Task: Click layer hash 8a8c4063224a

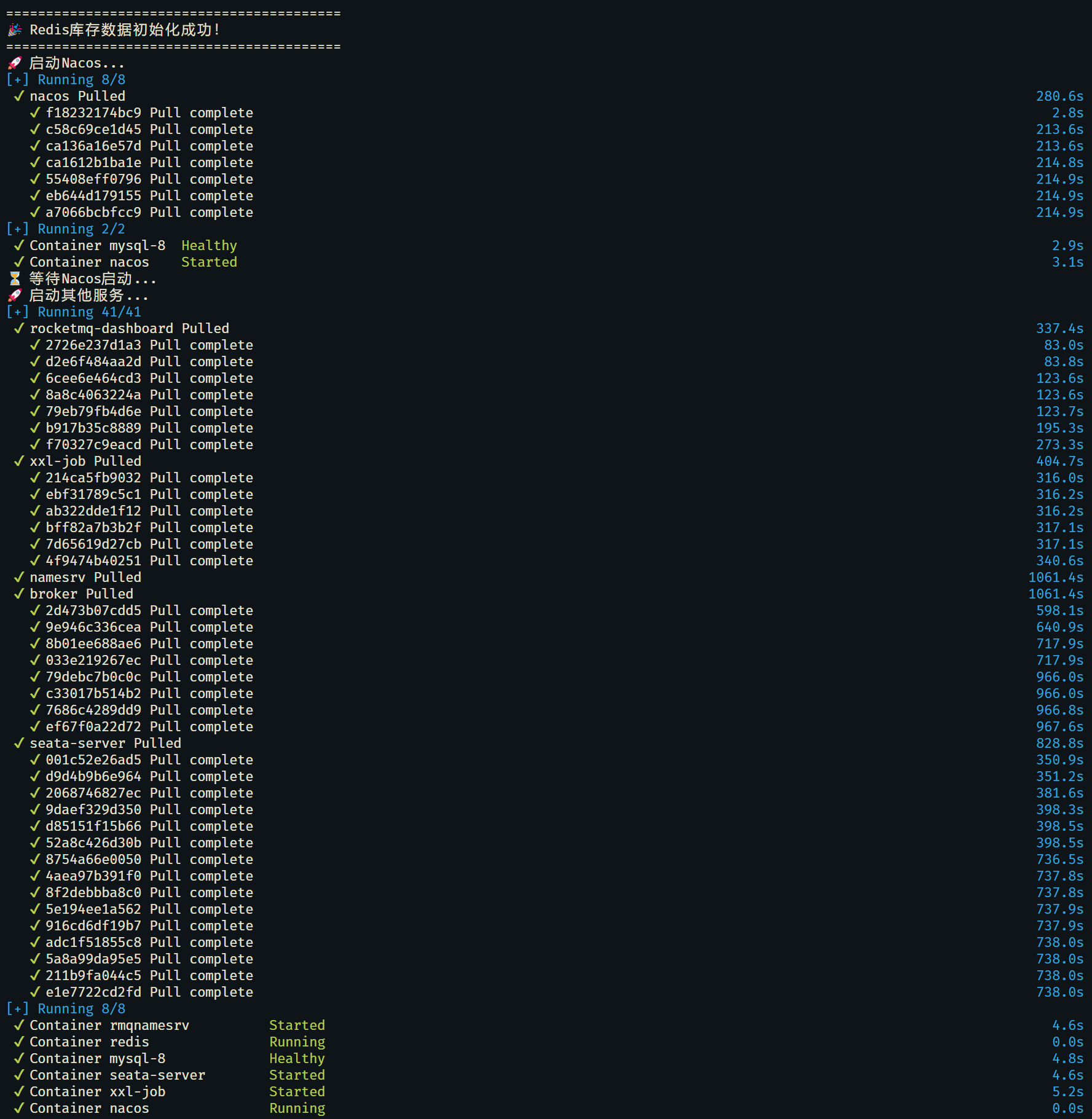Action: click(x=93, y=395)
